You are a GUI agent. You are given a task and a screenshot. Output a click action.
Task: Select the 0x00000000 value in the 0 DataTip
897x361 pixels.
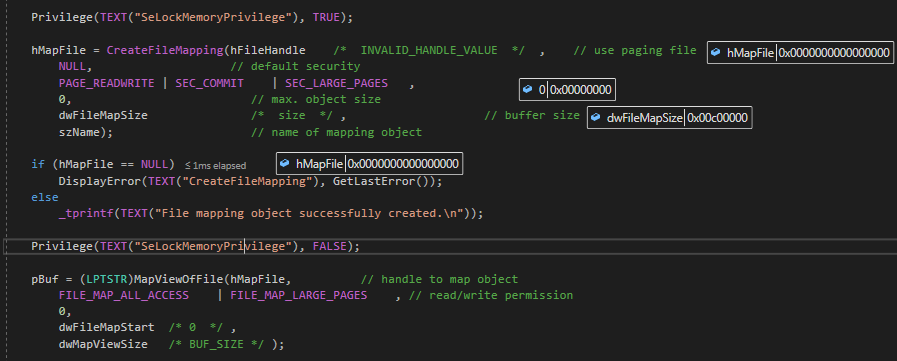[x=581, y=89]
